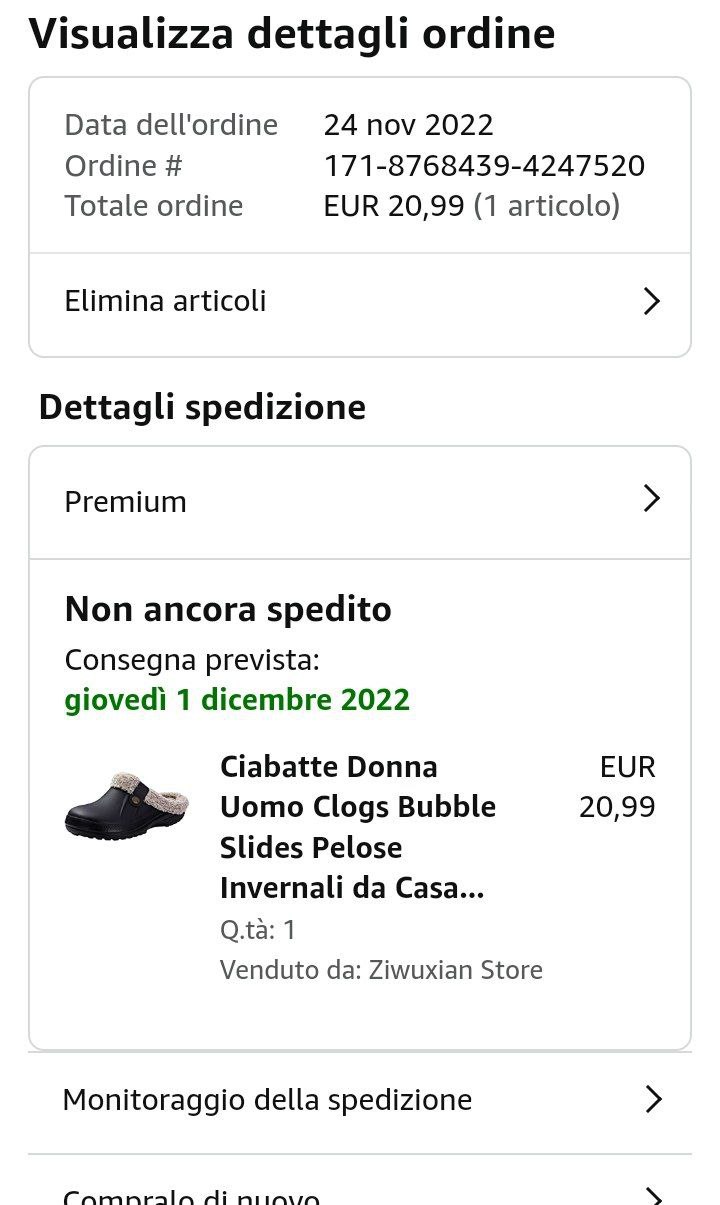Tap the giovedì 1 dicembre 2022 delivery date
The image size is (720, 1205).
(237, 699)
